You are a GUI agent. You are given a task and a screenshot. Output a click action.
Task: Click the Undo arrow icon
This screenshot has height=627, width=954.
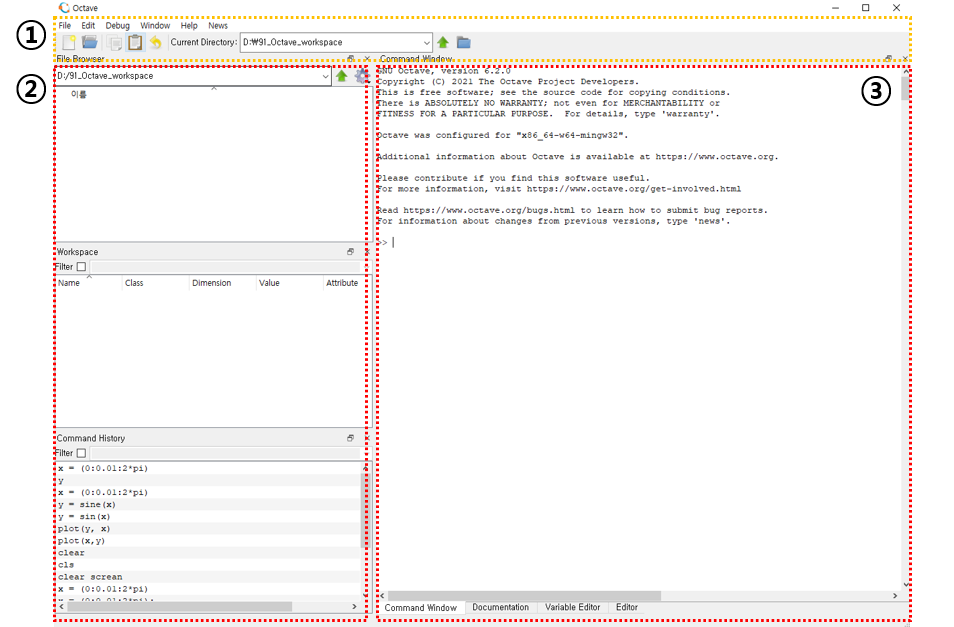(156, 42)
